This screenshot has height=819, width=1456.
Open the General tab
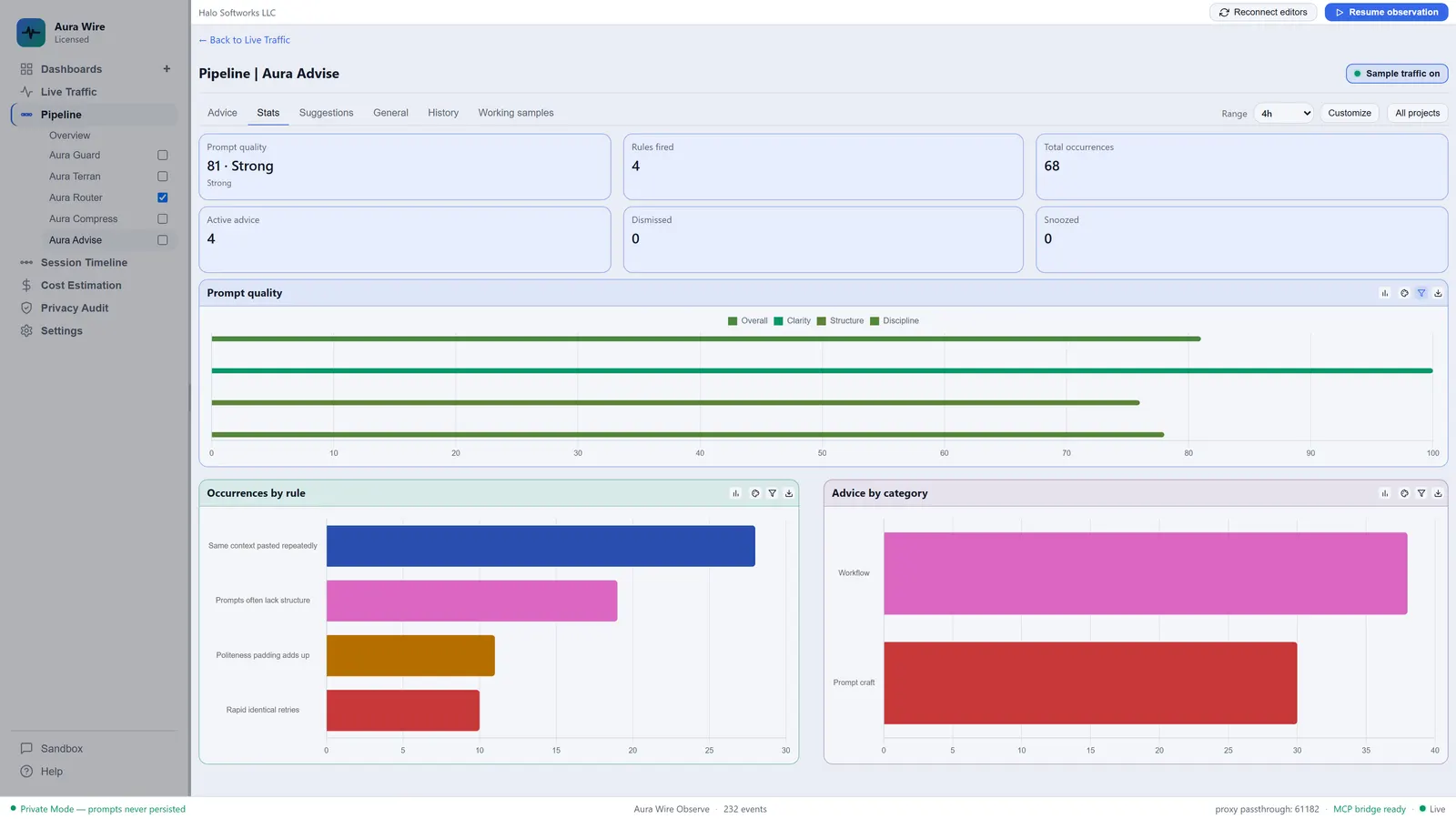point(390,113)
